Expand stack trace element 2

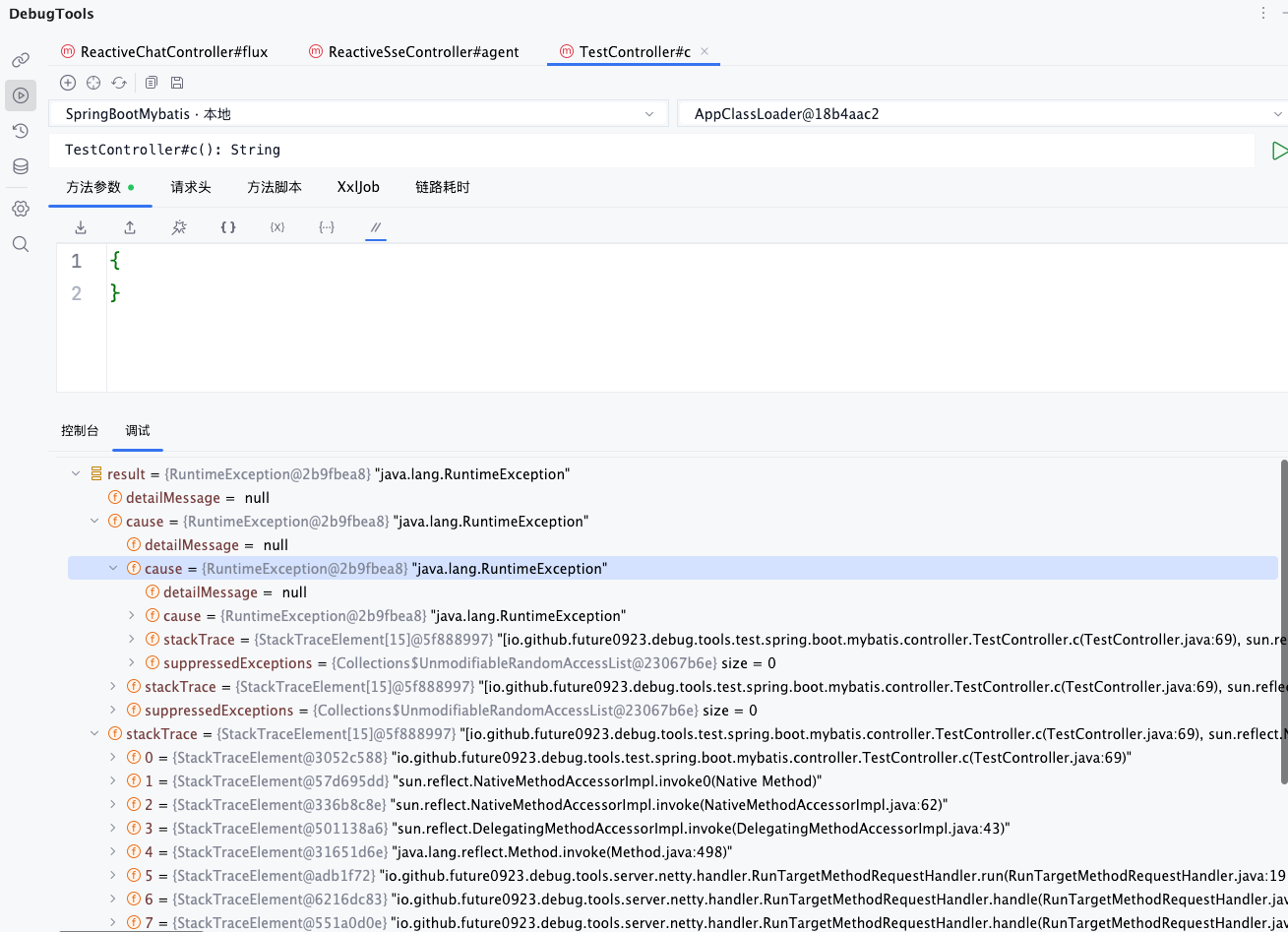pos(113,805)
